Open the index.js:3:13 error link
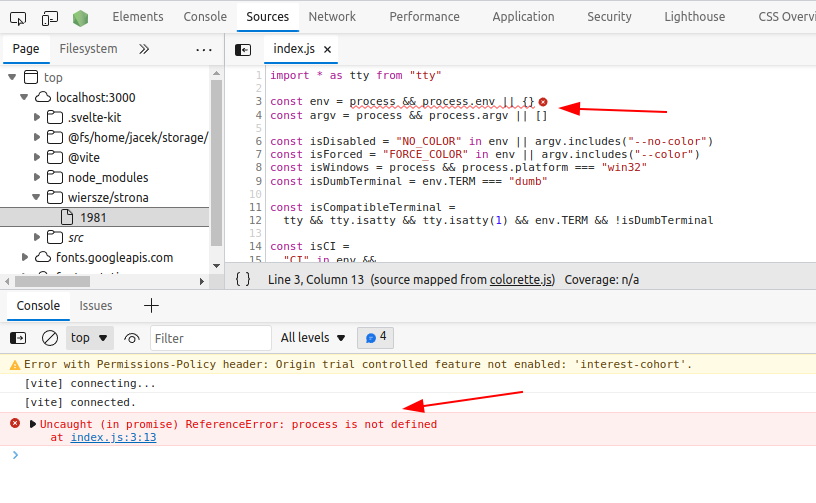The image size is (816, 503). click(113, 437)
